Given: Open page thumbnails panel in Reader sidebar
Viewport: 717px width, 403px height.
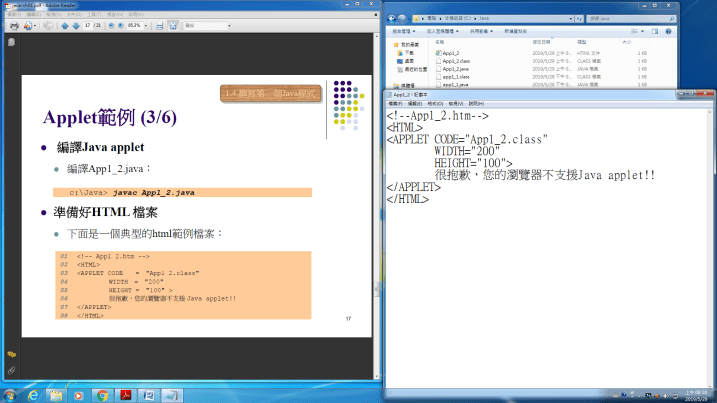Looking at the screenshot, I should click(x=11, y=43).
